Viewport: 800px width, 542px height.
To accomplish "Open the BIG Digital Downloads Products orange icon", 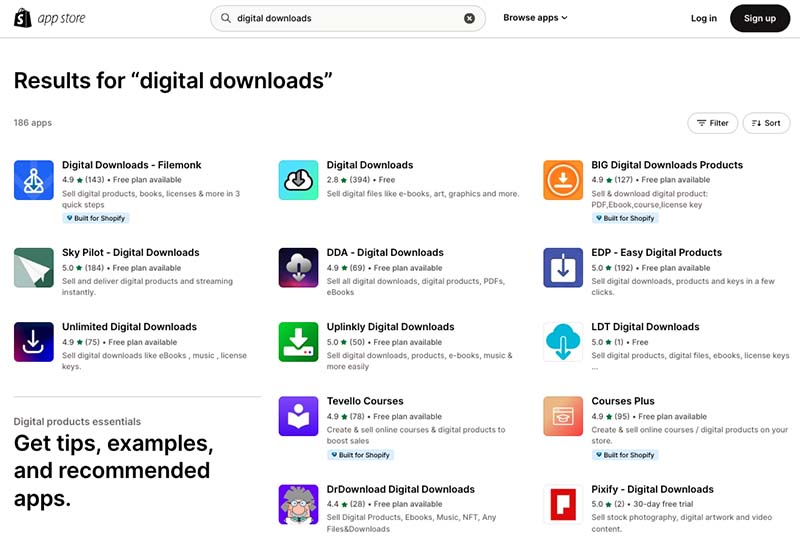I will click(563, 180).
